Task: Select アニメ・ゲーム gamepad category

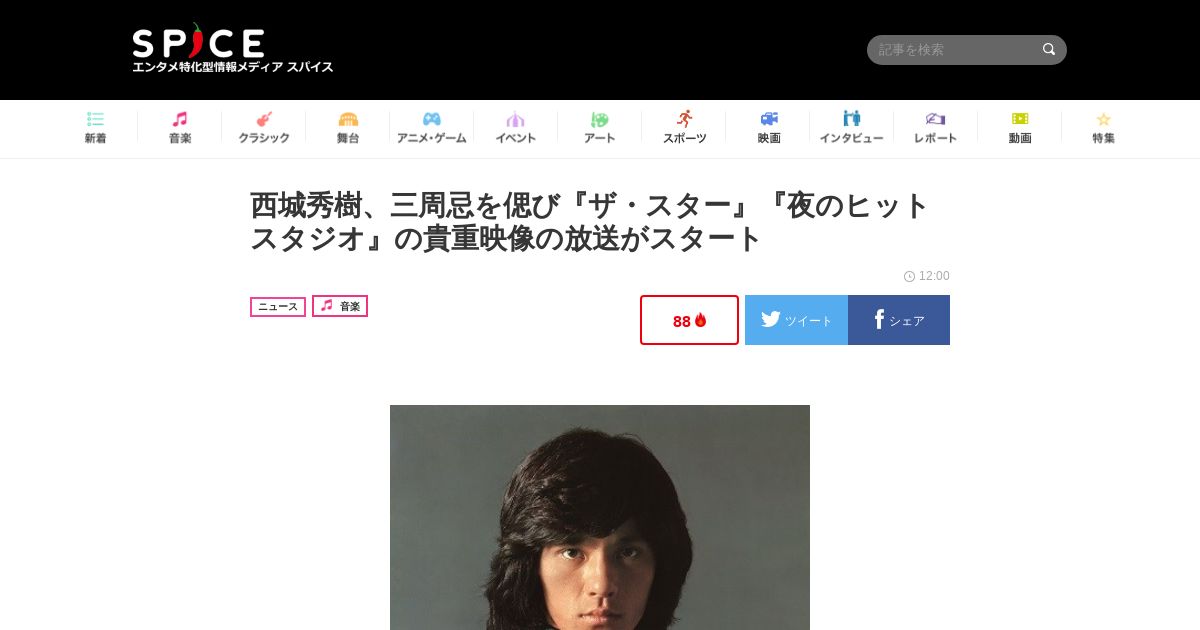Action: [432, 128]
